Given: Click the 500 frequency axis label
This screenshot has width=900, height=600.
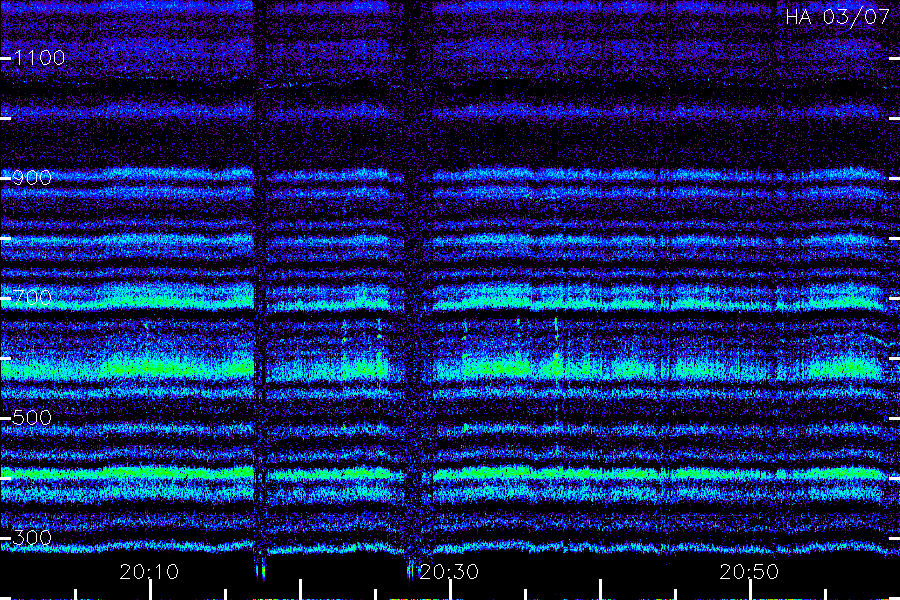Looking at the screenshot, I should pyautogui.click(x=32, y=417).
